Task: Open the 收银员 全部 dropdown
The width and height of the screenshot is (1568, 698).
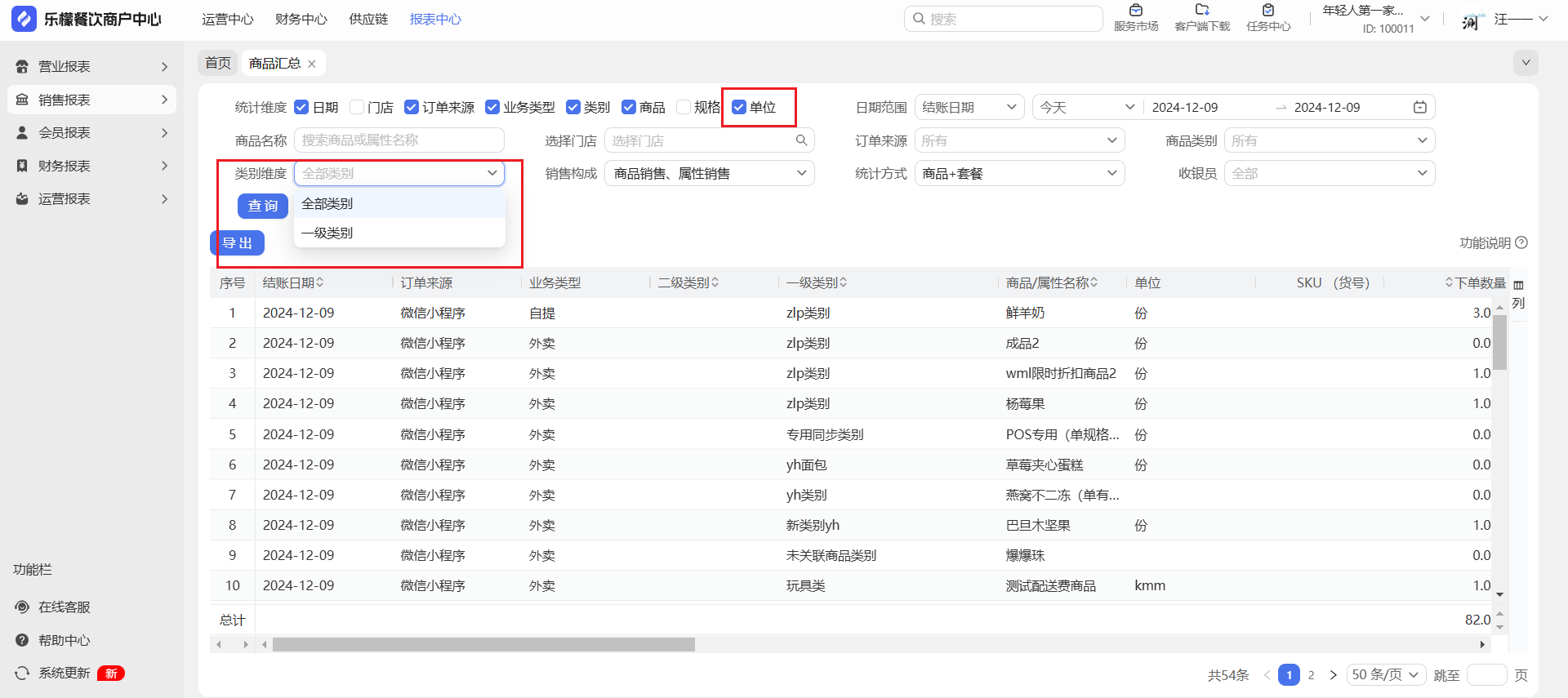Action: (x=1330, y=173)
